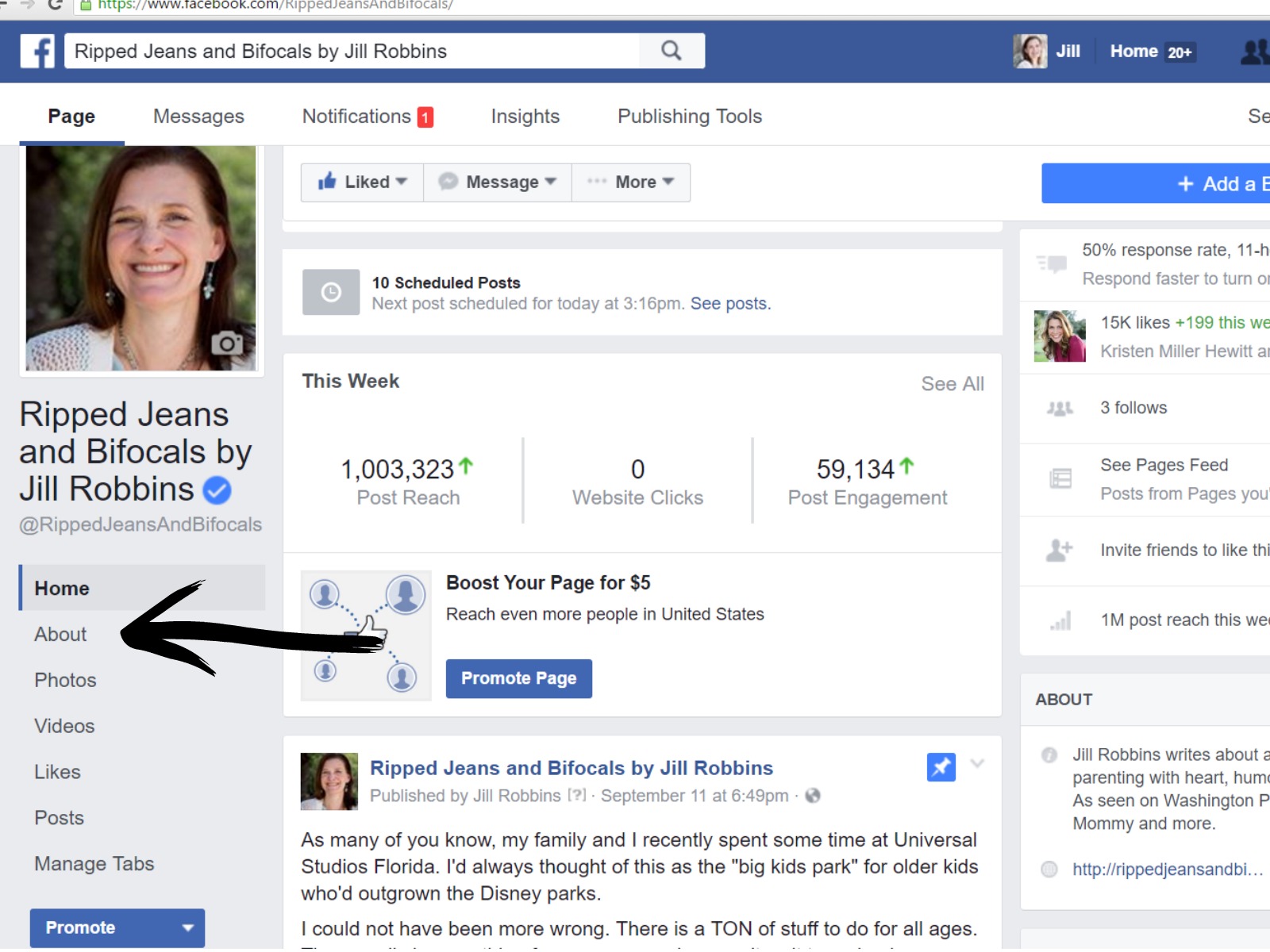Open the friend requests icon
Viewport: 1270px width, 952px height.
pyautogui.click(x=1255, y=52)
